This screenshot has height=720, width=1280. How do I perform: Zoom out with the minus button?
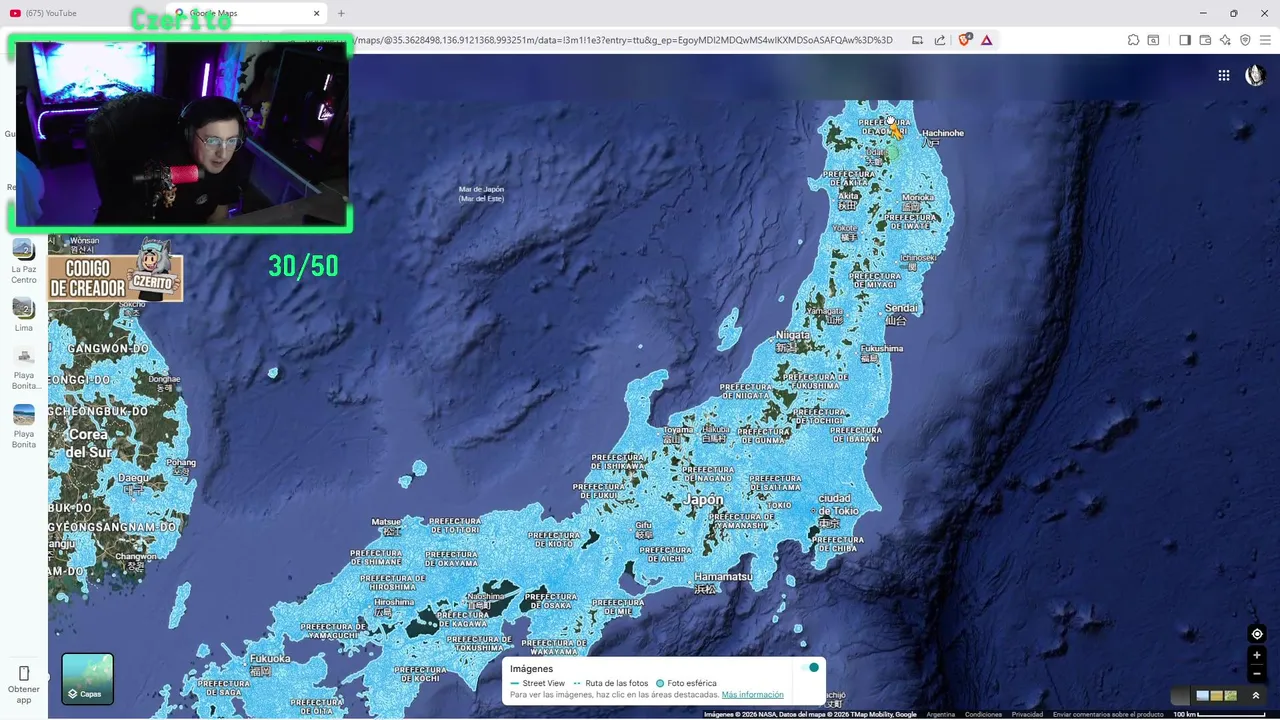[1257, 673]
